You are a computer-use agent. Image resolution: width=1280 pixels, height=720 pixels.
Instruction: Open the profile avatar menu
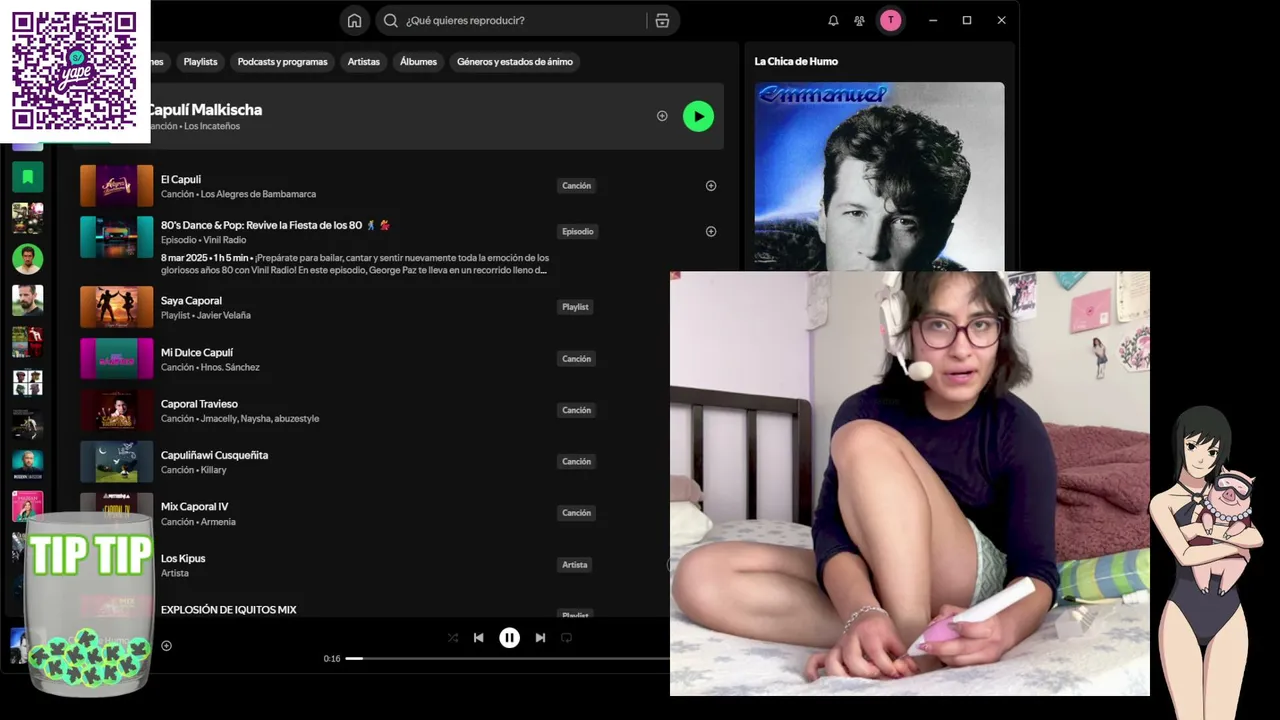coord(890,20)
